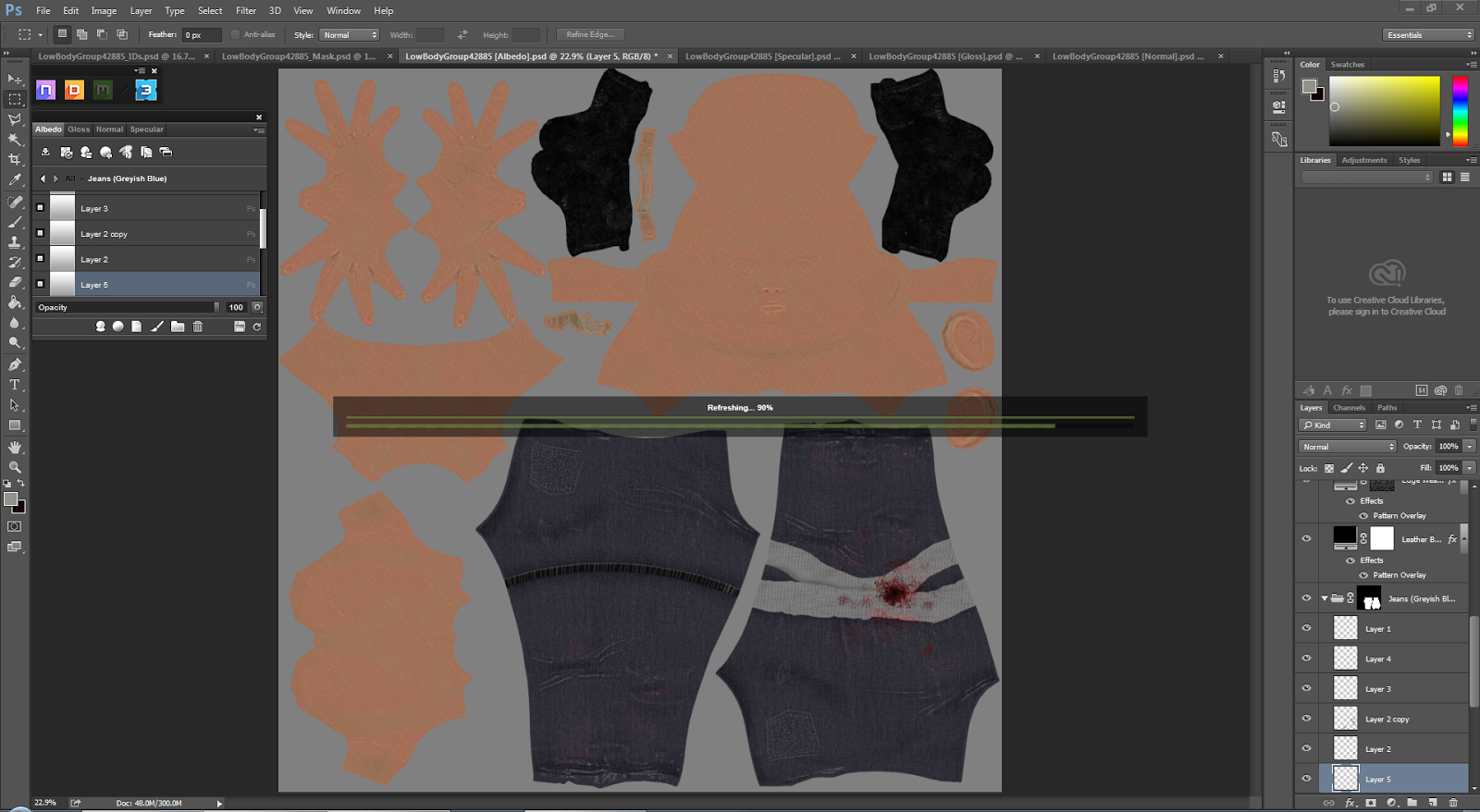Screen dimensions: 1480x812
Task: Click the foreground color swatch in toolbar
Action: [x=10, y=498]
